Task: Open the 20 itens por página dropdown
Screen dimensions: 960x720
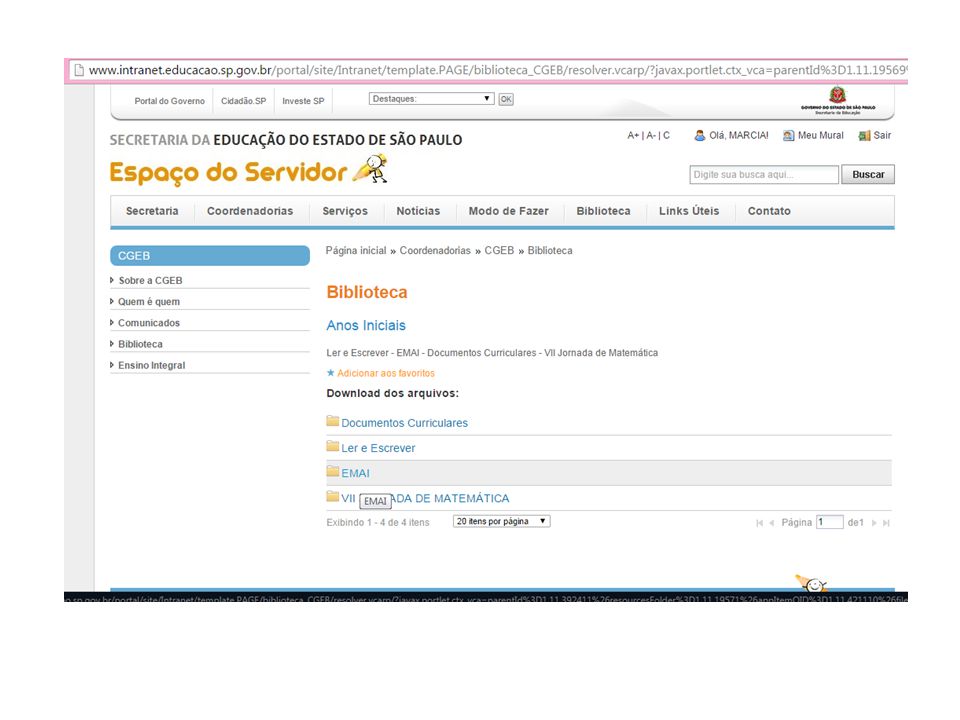Action: click(x=501, y=521)
